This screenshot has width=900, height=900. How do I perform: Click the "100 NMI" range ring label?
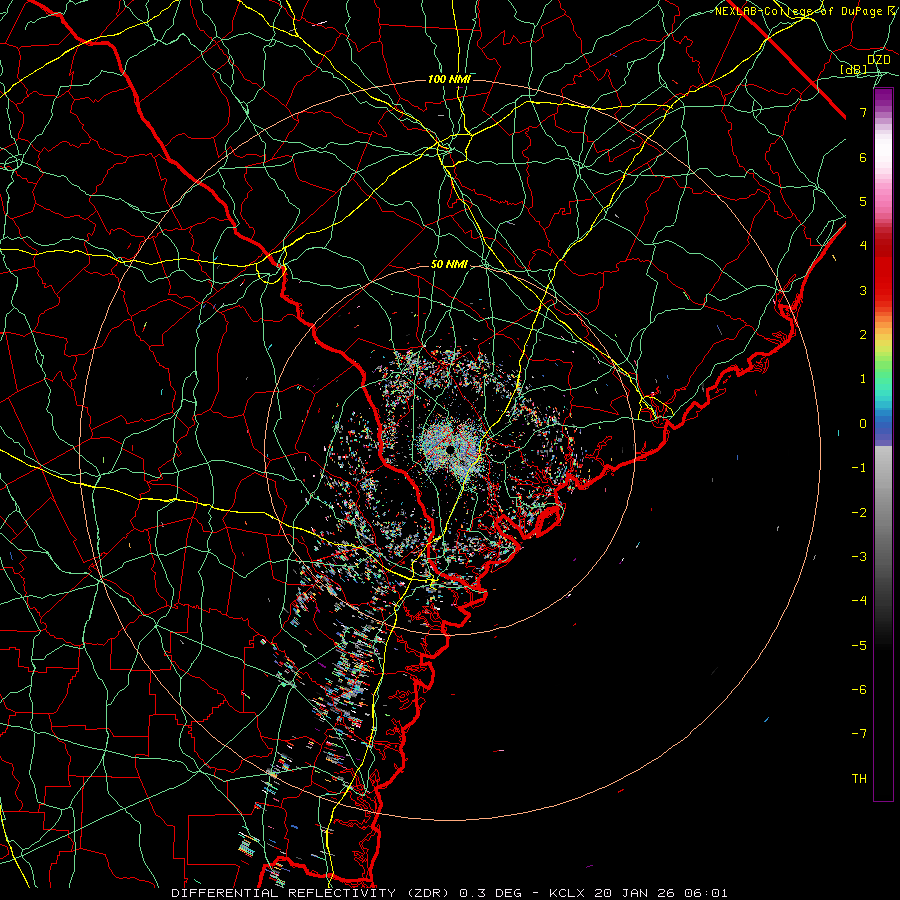[x=449, y=79]
